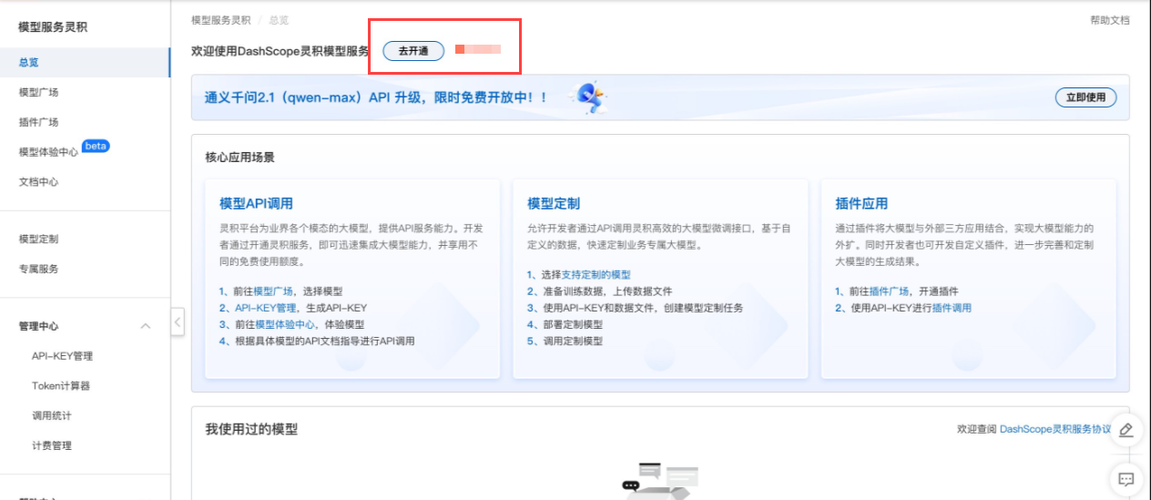
Task: Click the API-KEY管理 link in step 2
Action: 265,308
